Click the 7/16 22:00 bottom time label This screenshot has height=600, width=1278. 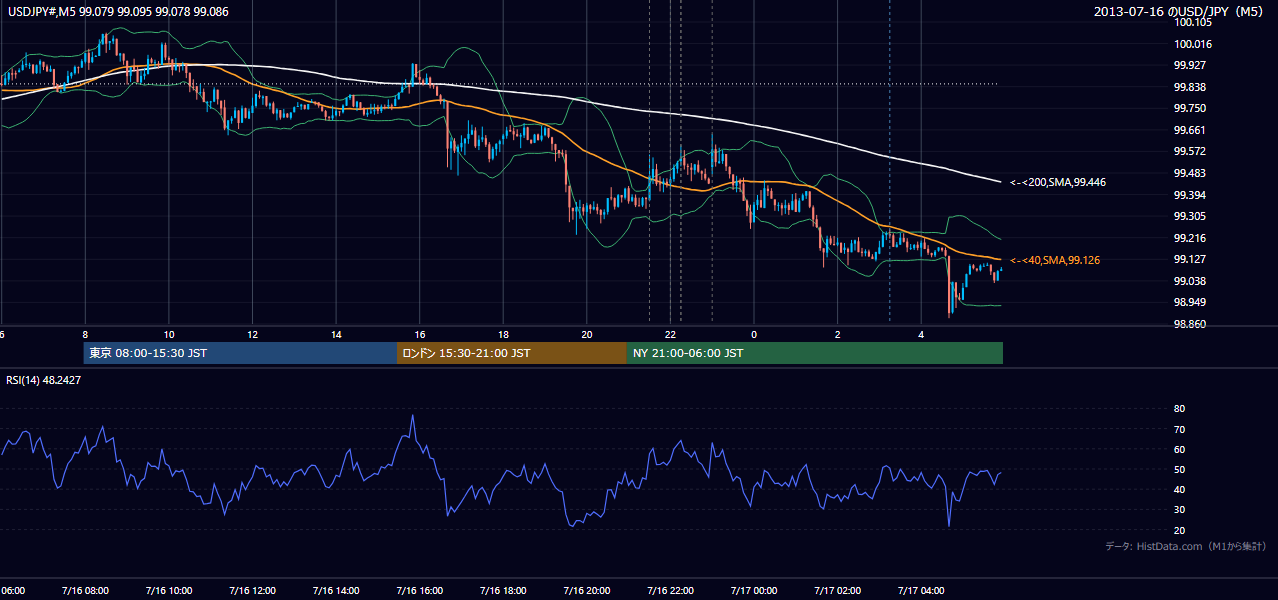click(x=671, y=590)
